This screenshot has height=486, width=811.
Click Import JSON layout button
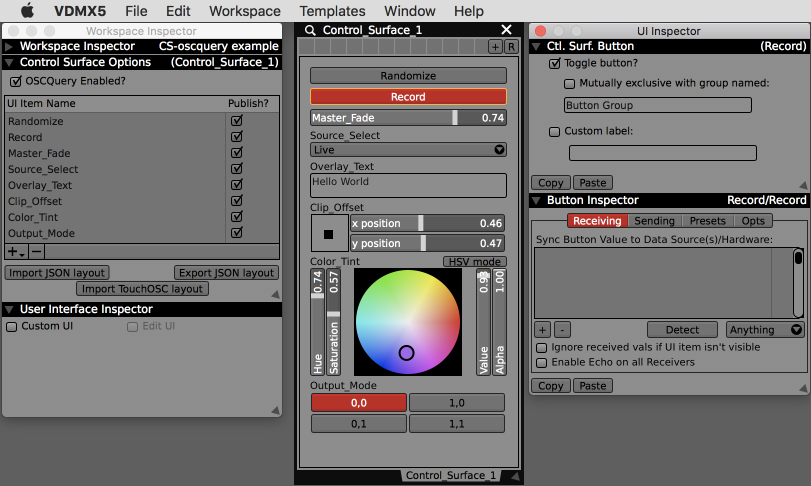(x=57, y=273)
